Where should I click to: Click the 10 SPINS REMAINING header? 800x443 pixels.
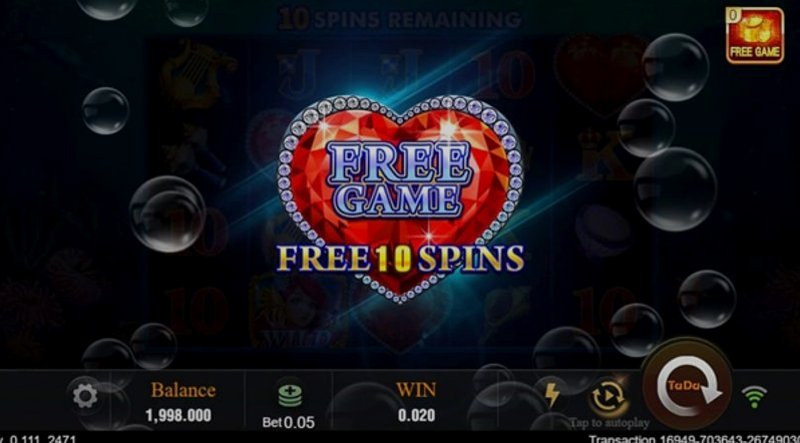pos(401,19)
